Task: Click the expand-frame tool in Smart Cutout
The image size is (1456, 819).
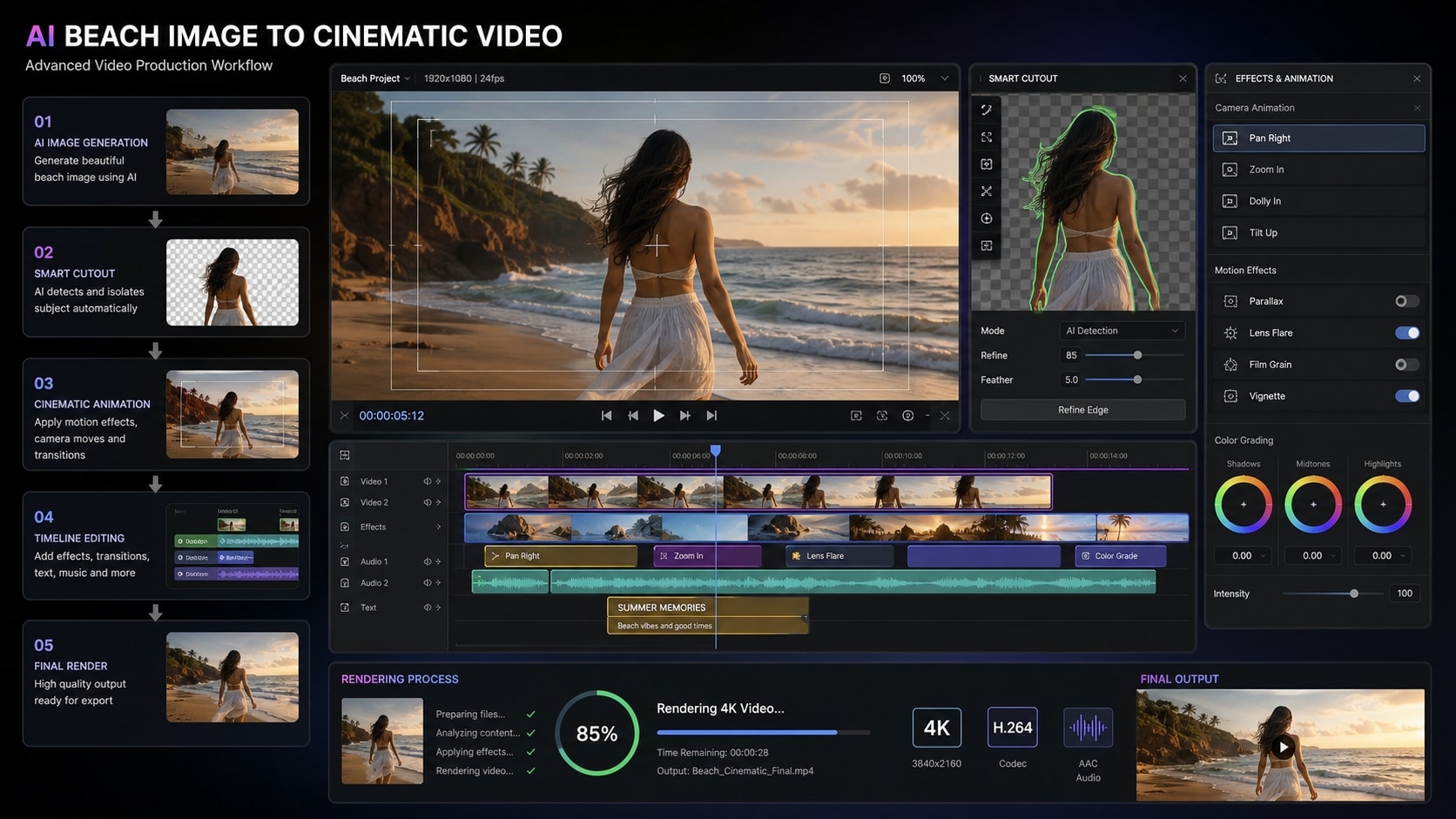Action: 987,138
